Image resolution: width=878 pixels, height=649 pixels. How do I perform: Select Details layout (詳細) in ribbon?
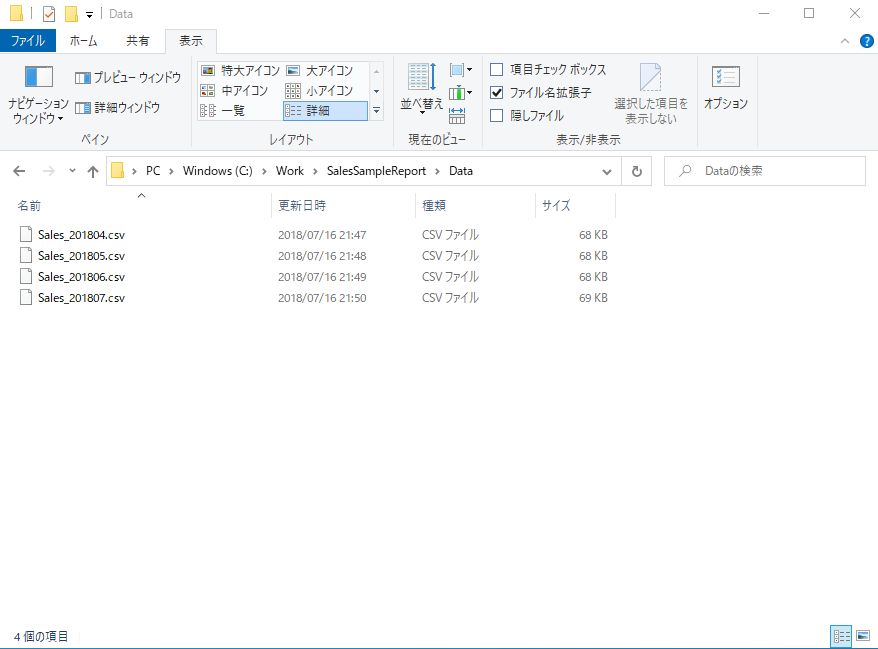click(x=325, y=111)
